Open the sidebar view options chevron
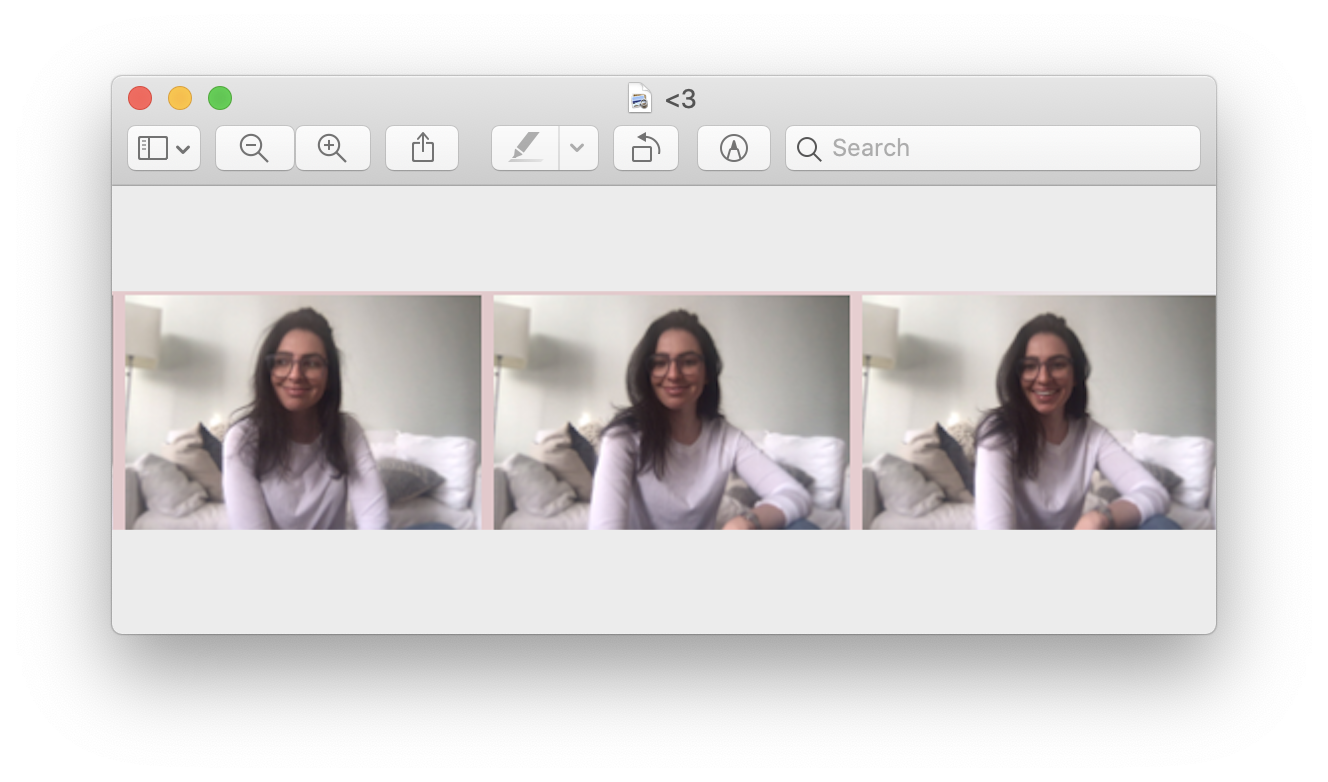Viewport: 1328px width, 782px height. click(x=183, y=149)
